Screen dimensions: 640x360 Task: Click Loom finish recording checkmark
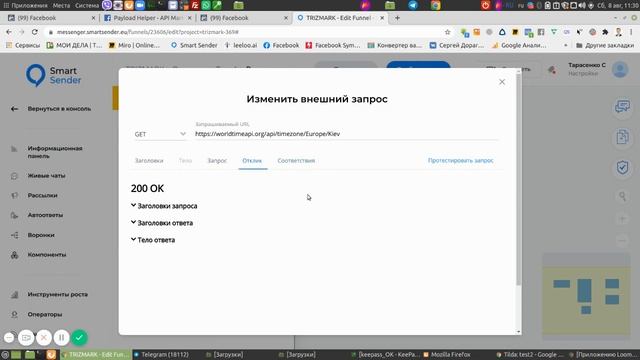pyautogui.click(x=79, y=338)
